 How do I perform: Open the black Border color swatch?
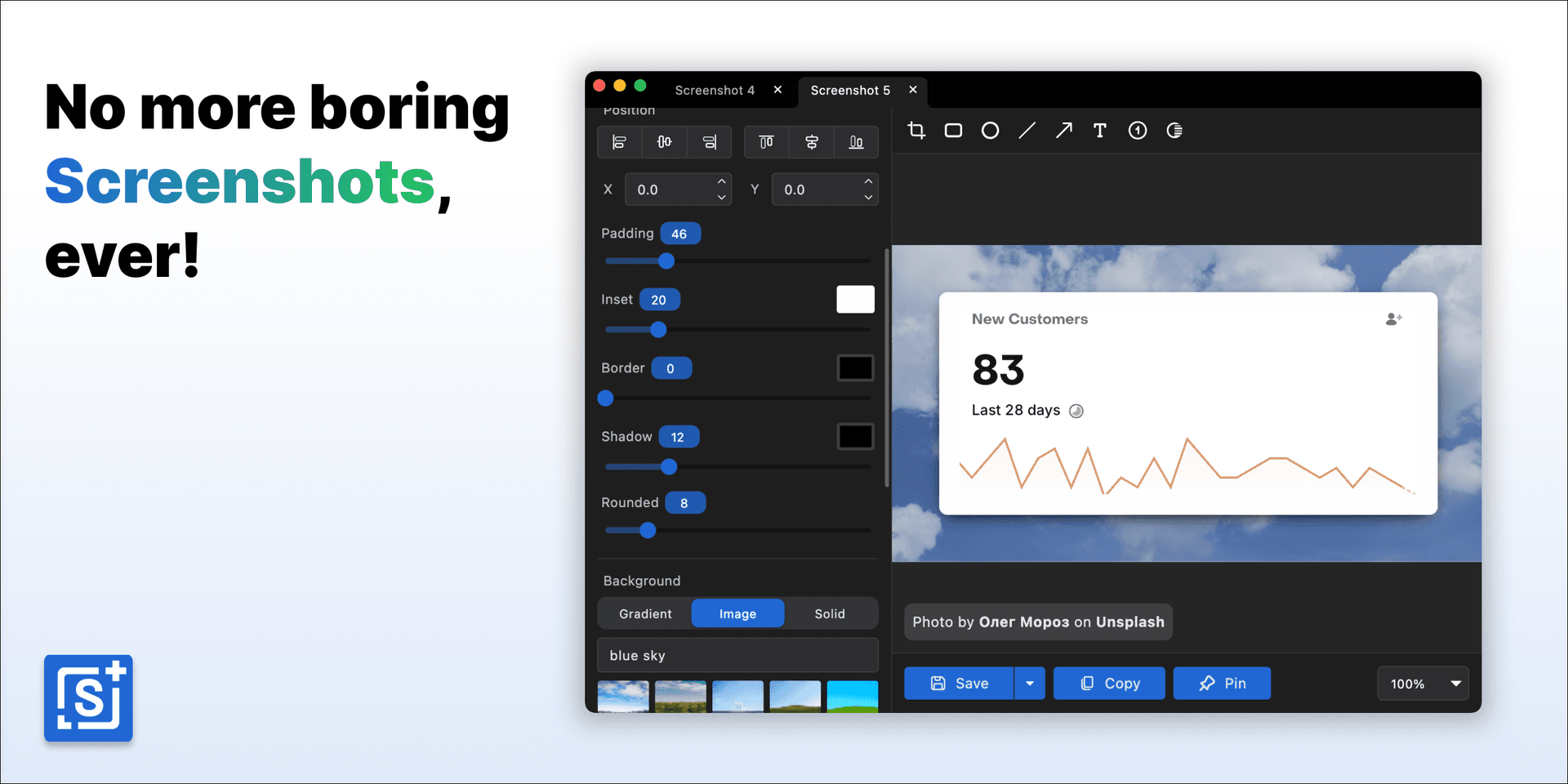pyautogui.click(x=855, y=368)
